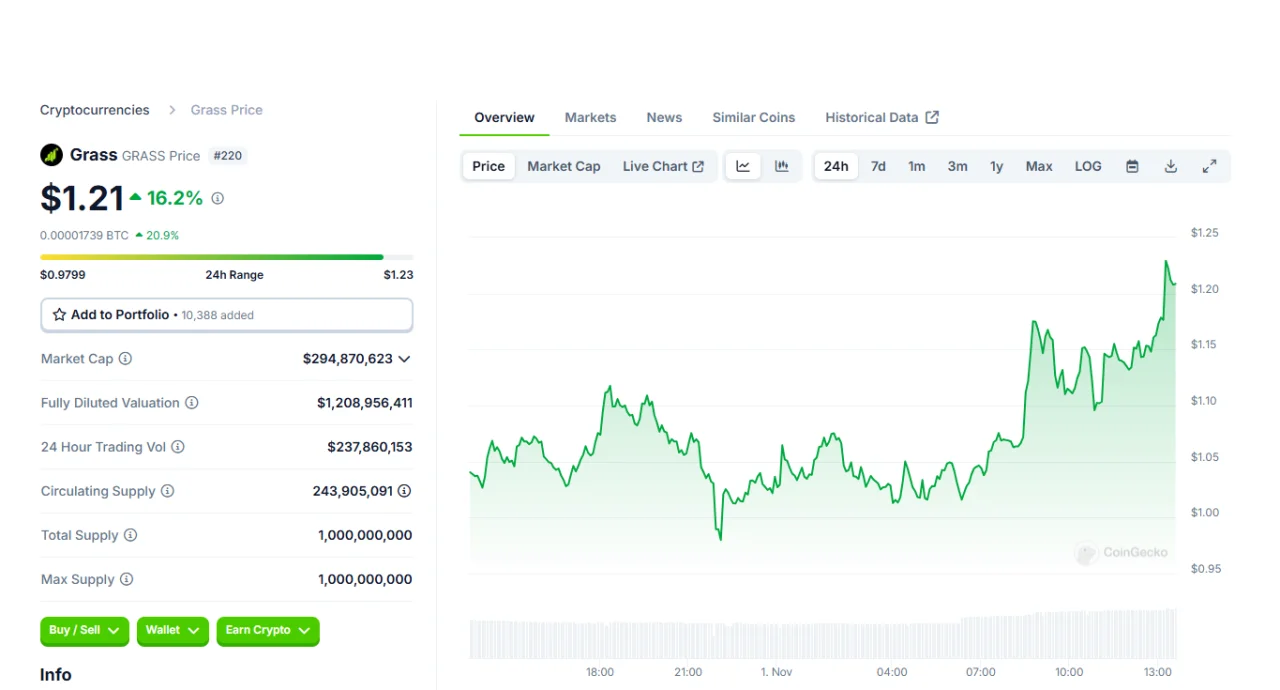Open the Wallet dropdown
Viewport: 1280px width, 690px height.
click(x=173, y=631)
